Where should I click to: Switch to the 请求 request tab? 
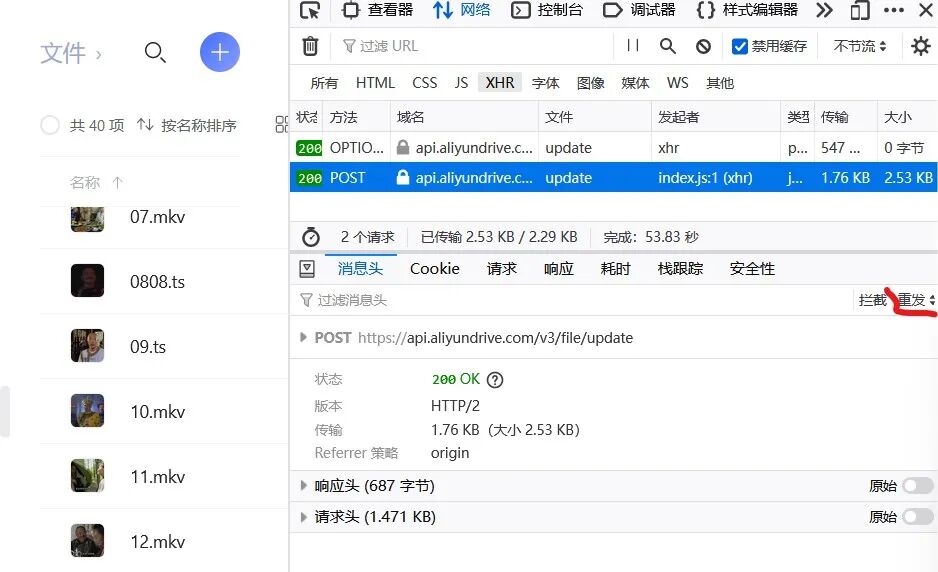tap(501, 269)
